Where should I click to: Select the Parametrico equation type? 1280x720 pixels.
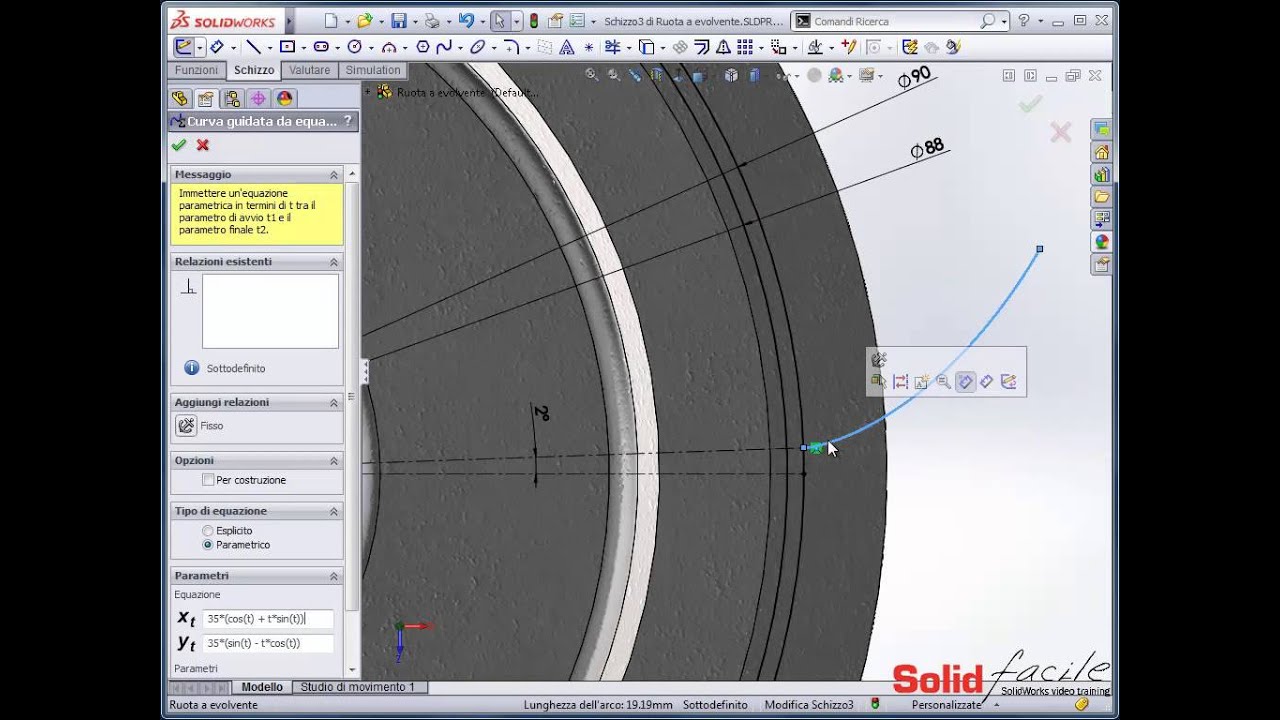208,545
